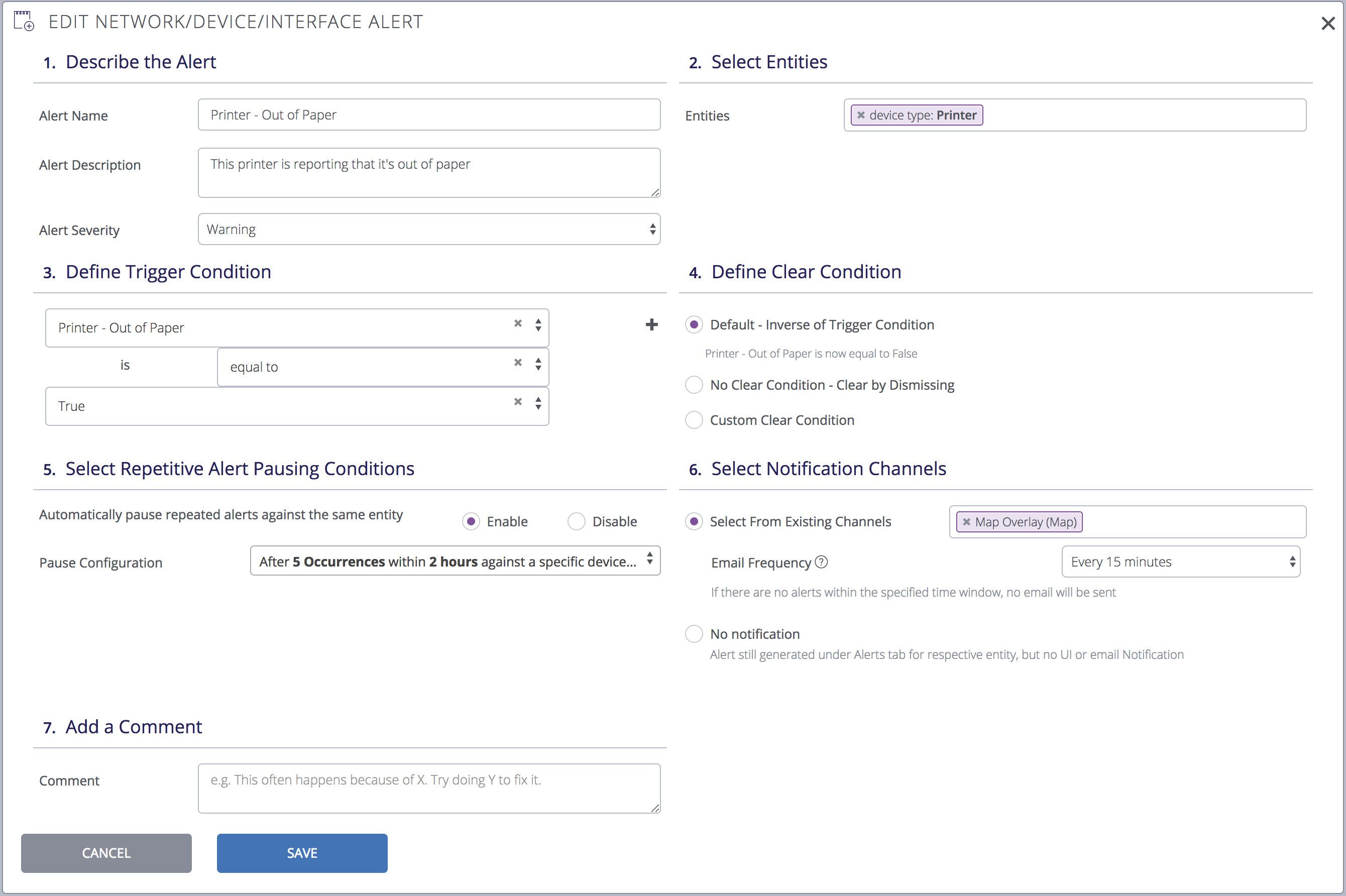Image resolution: width=1346 pixels, height=896 pixels.
Task: Open the Email Frequency dropdown
Action: click(x=1180, y=561)
